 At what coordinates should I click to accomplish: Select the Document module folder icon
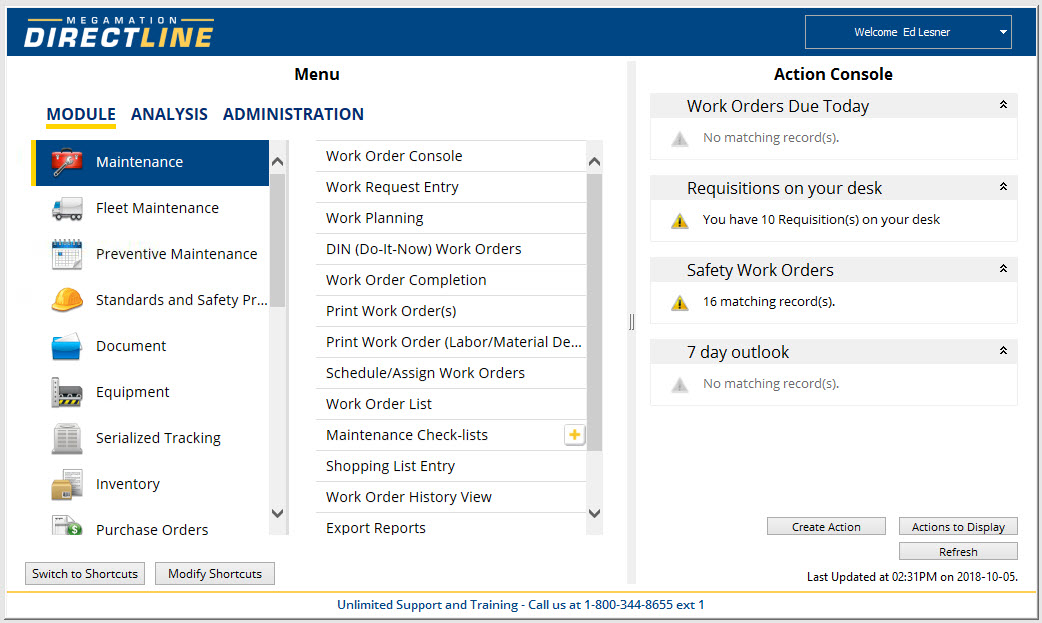64,345
